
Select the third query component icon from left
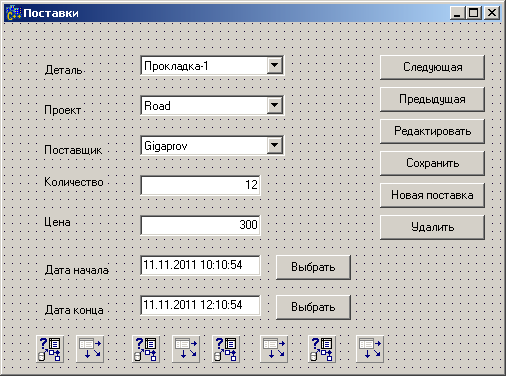(226, 349)
